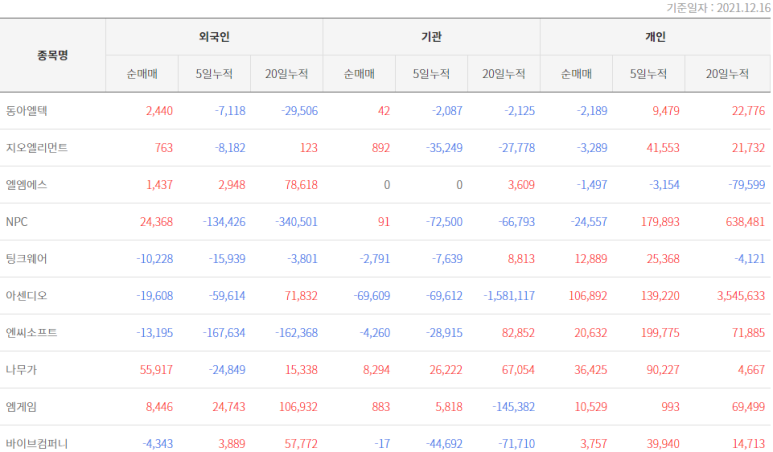Image resolution: width=773 pixels, height=452 pixels.
Task: Select value 69,499 in 엠게임 row
Action: pos(748,407)
